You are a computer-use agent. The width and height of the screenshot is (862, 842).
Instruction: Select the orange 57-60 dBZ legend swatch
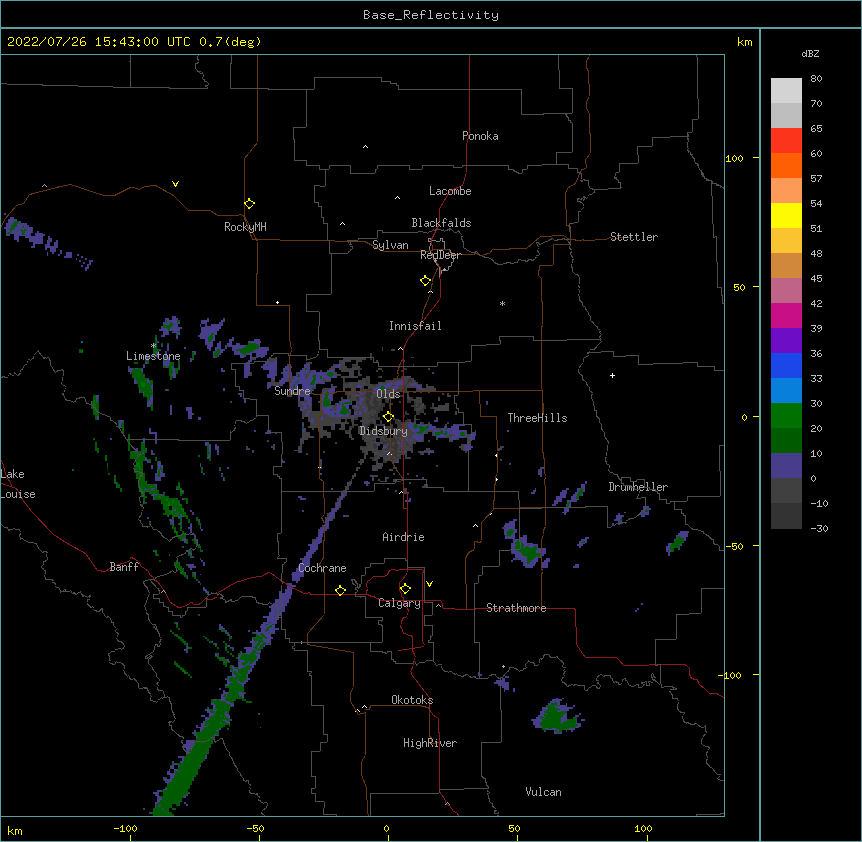(786, 165)
